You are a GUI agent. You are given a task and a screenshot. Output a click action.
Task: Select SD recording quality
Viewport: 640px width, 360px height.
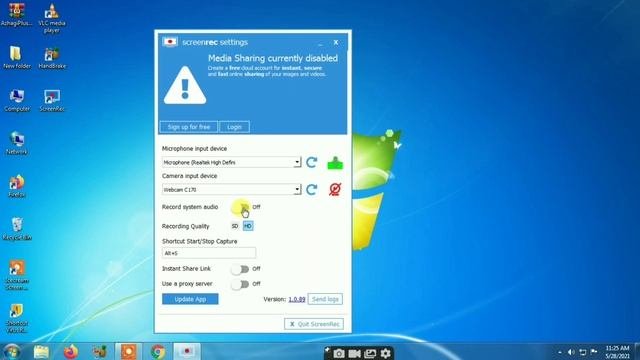pyautogui.click(x=235, y=226)
